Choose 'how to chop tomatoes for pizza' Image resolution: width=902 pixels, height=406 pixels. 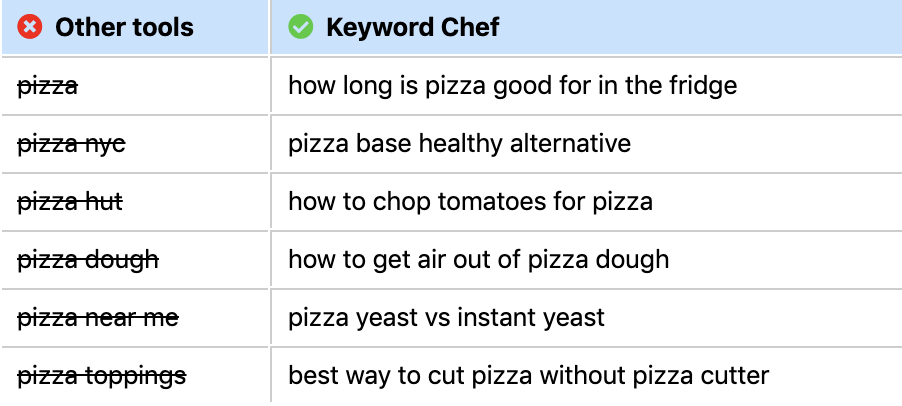471,201
